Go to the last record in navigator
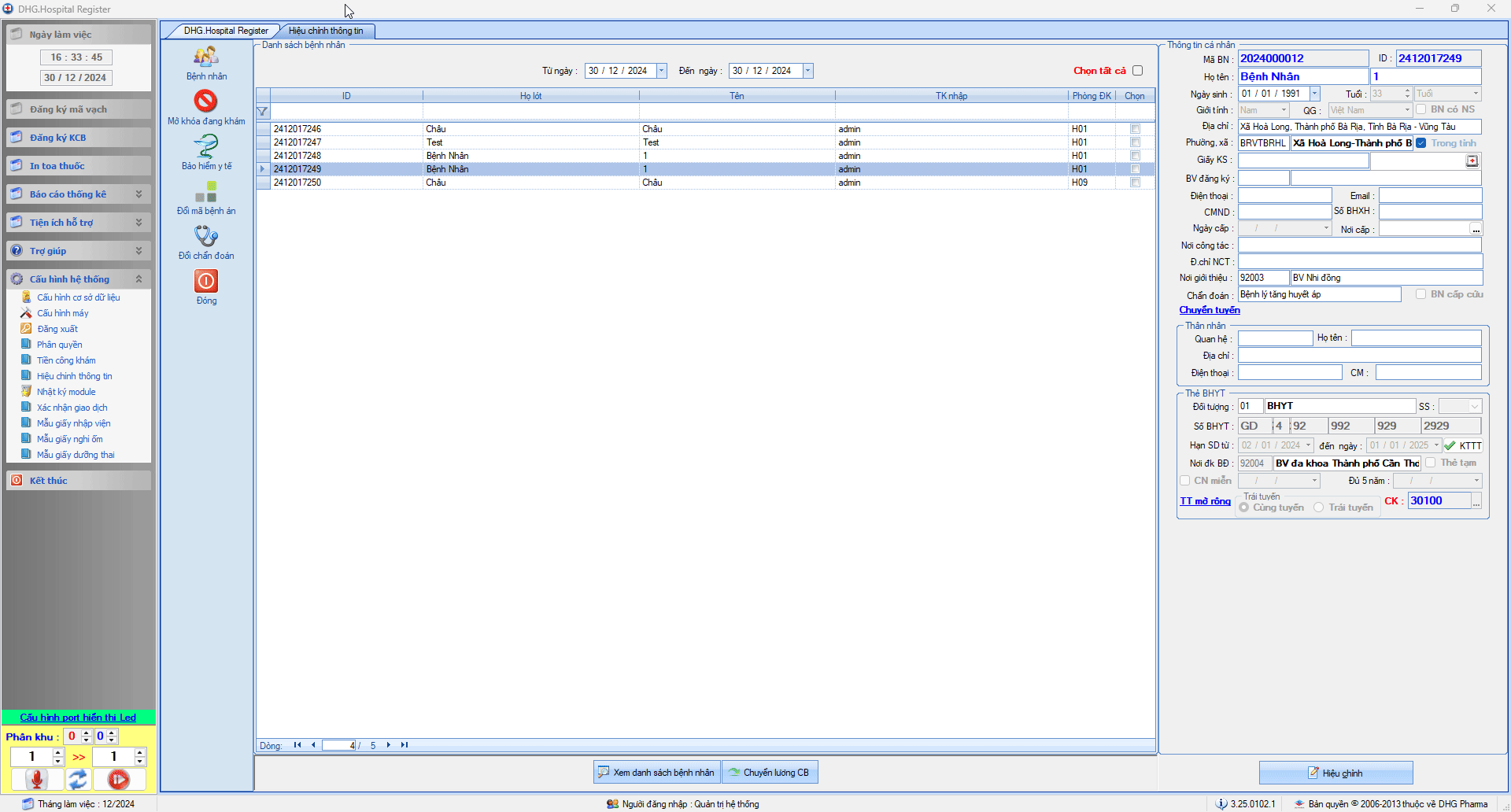The image size is (1511, 812). point(405,745)
